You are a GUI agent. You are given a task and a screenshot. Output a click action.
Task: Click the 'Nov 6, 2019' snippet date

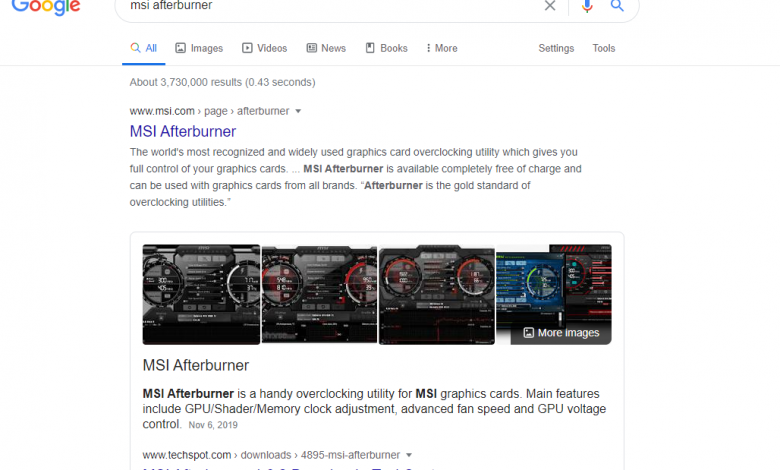[213, 425]
